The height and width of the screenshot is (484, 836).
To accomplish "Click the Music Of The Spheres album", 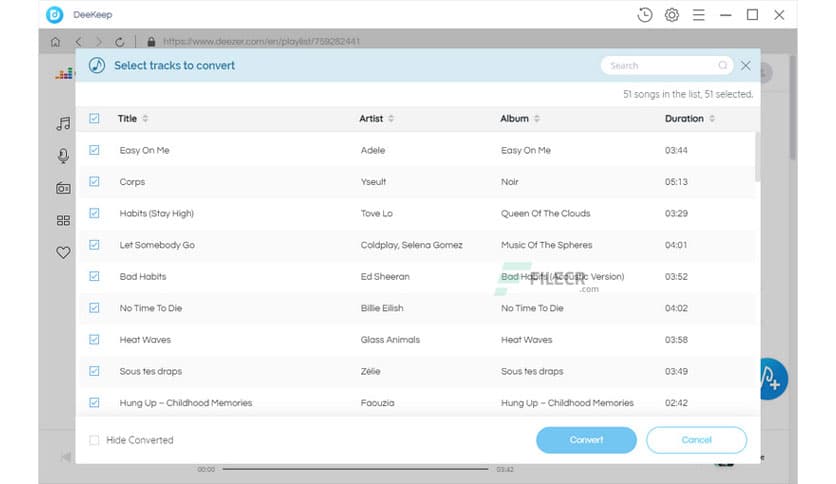I will [x=546, y=245].
